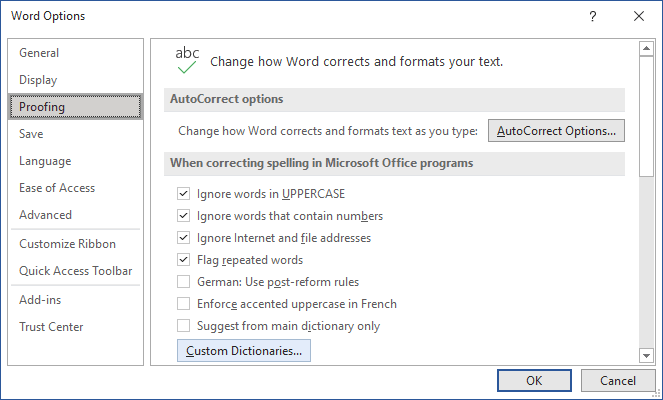Go to Language settings

click(75, 161)
